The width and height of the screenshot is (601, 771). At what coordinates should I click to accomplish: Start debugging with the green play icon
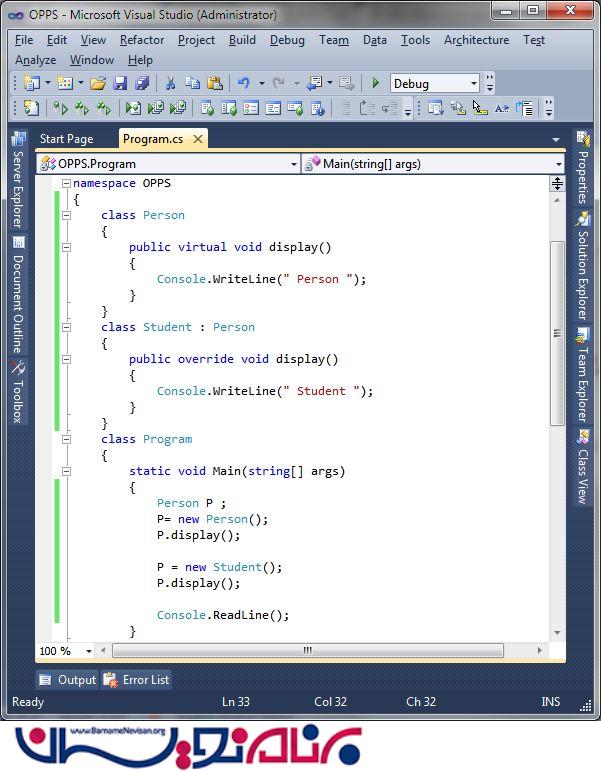tap(376, 84)
